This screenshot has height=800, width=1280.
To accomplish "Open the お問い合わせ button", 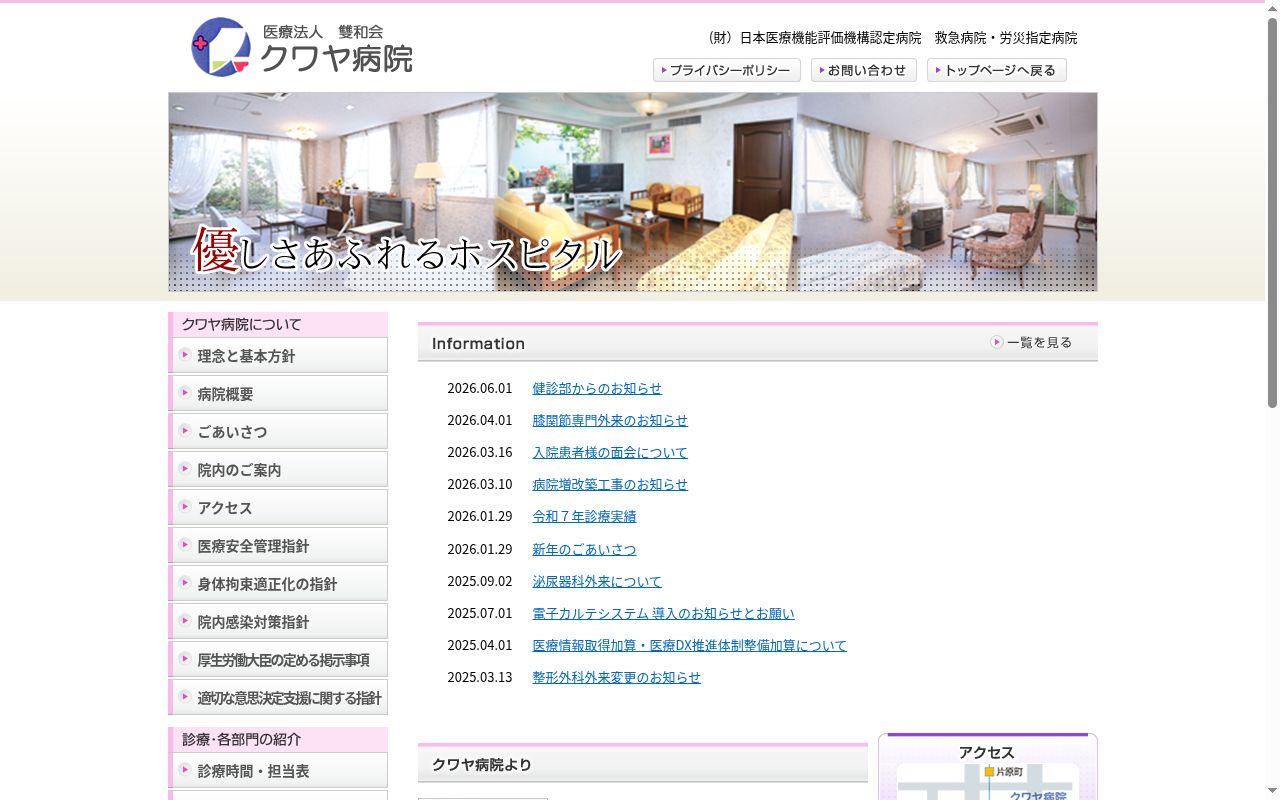I will 864,70.
